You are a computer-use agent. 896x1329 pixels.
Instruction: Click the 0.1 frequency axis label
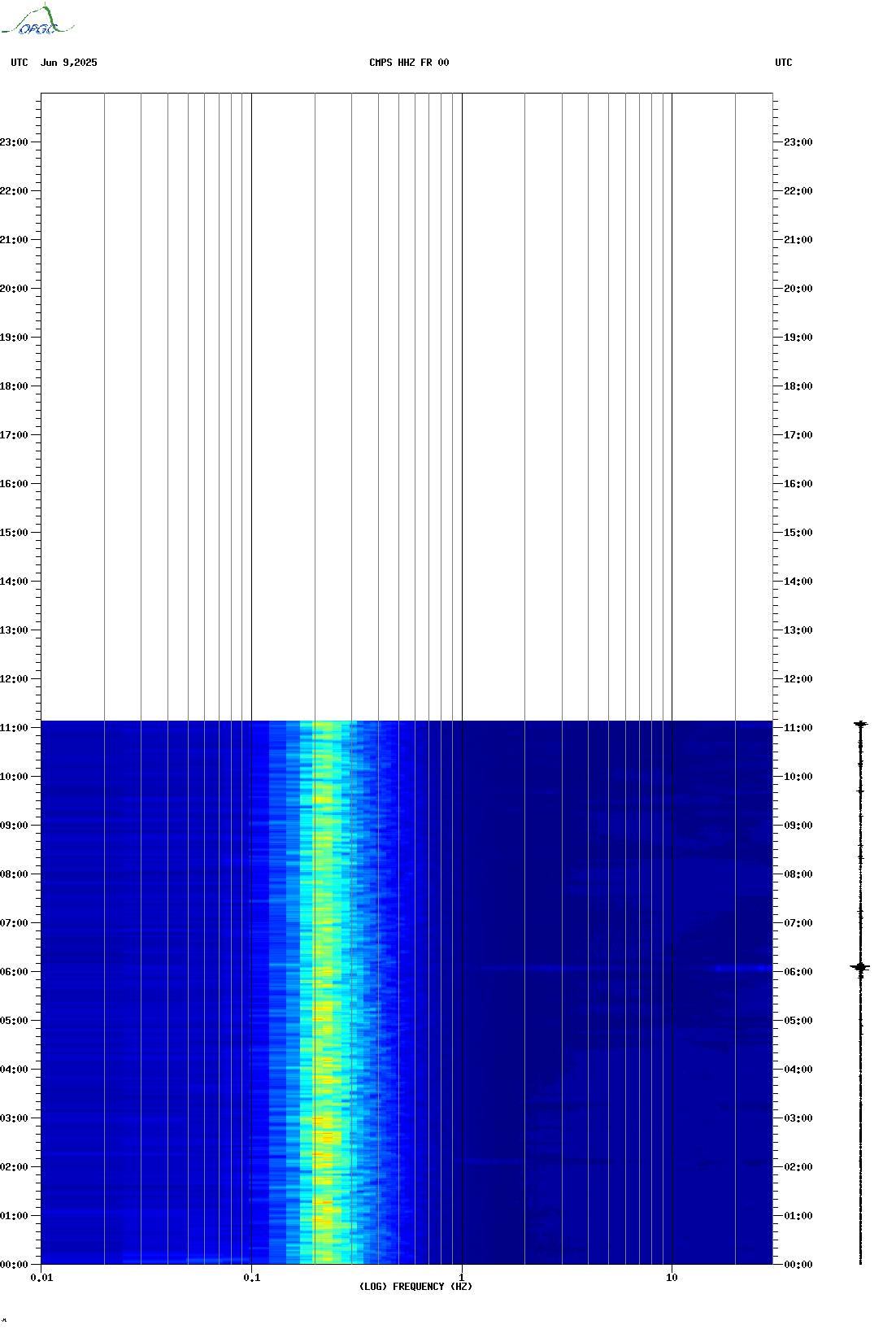252,1278
